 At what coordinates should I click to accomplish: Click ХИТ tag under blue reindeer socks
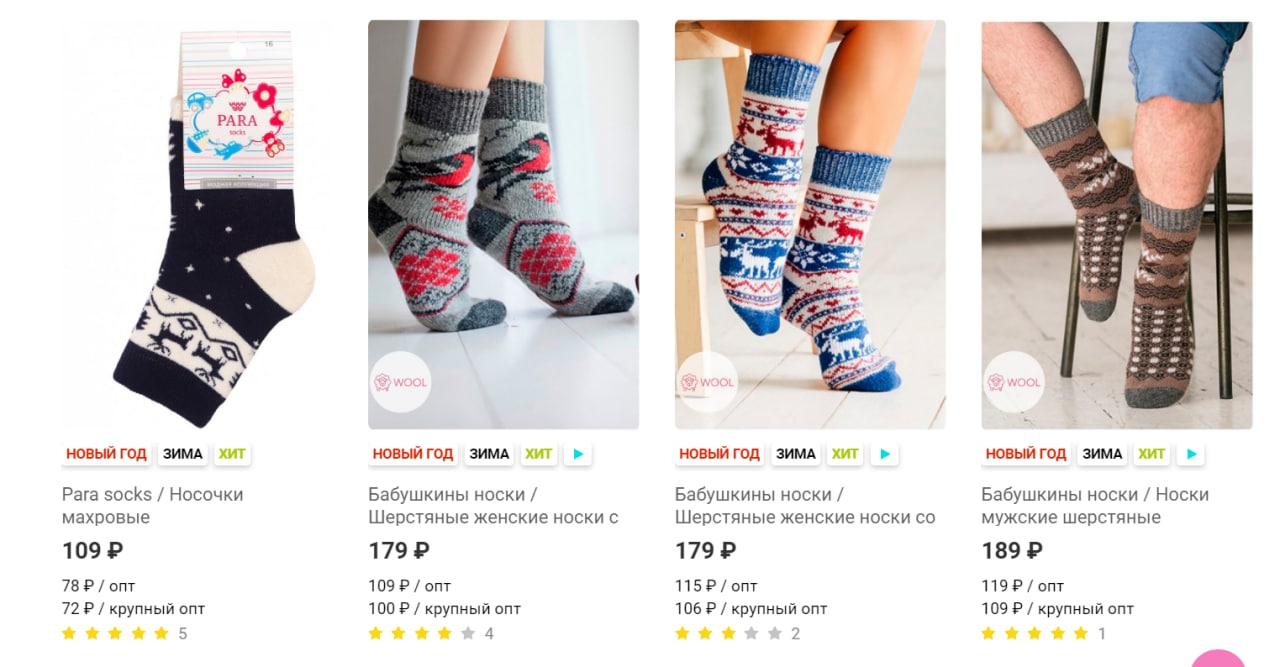tap(845, 454)
